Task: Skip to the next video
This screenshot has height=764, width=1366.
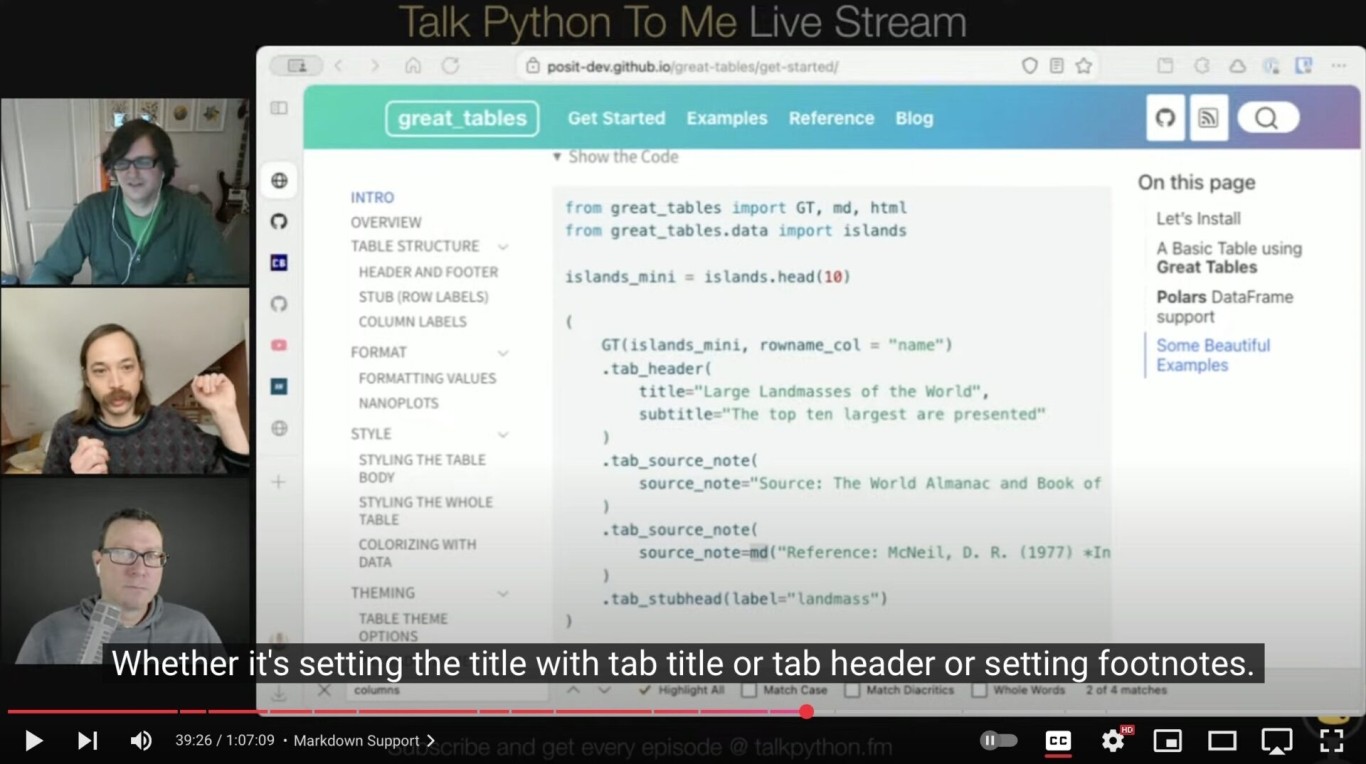Action: (x=87, y=741)
